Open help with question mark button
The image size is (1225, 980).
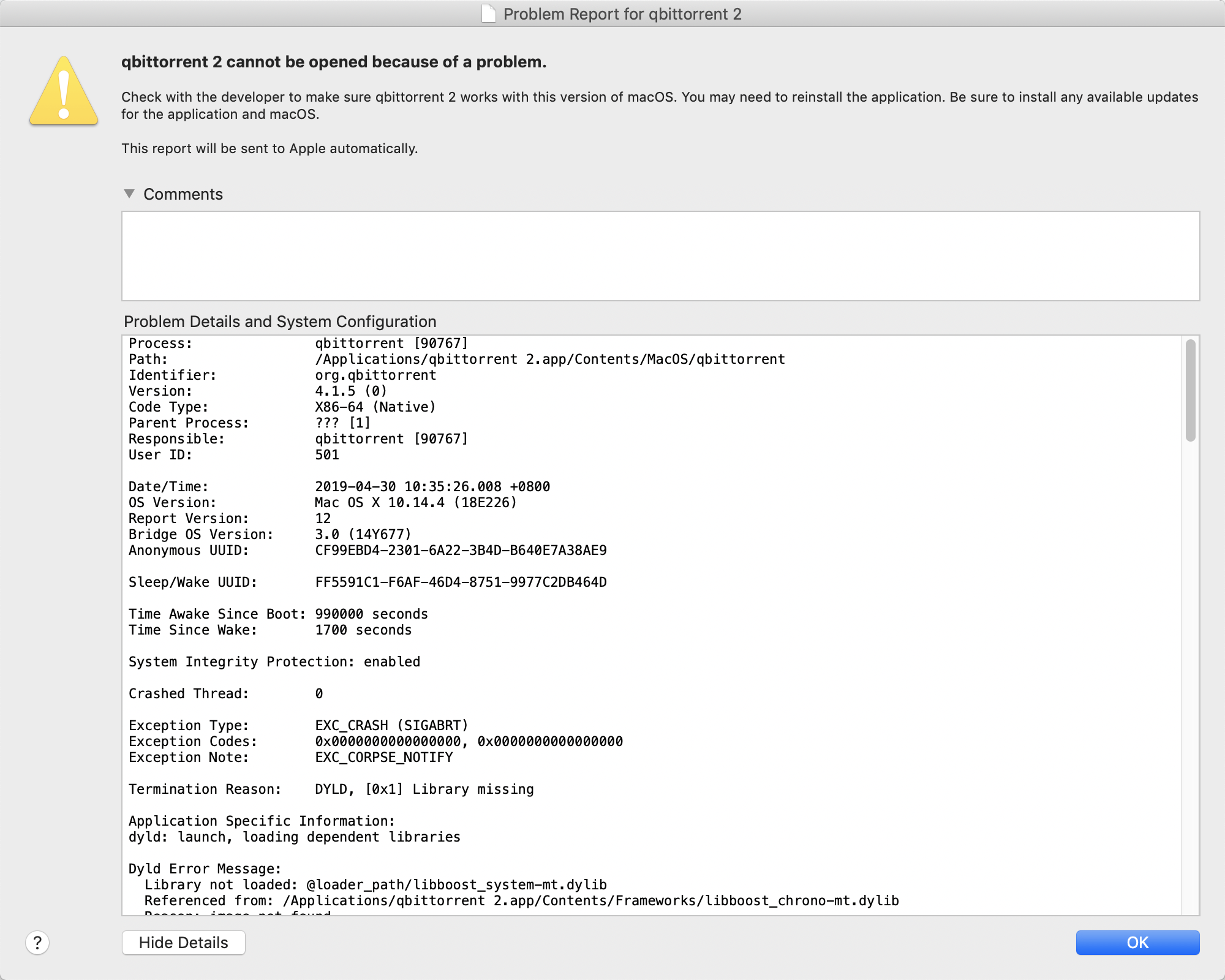click(37, 943)
